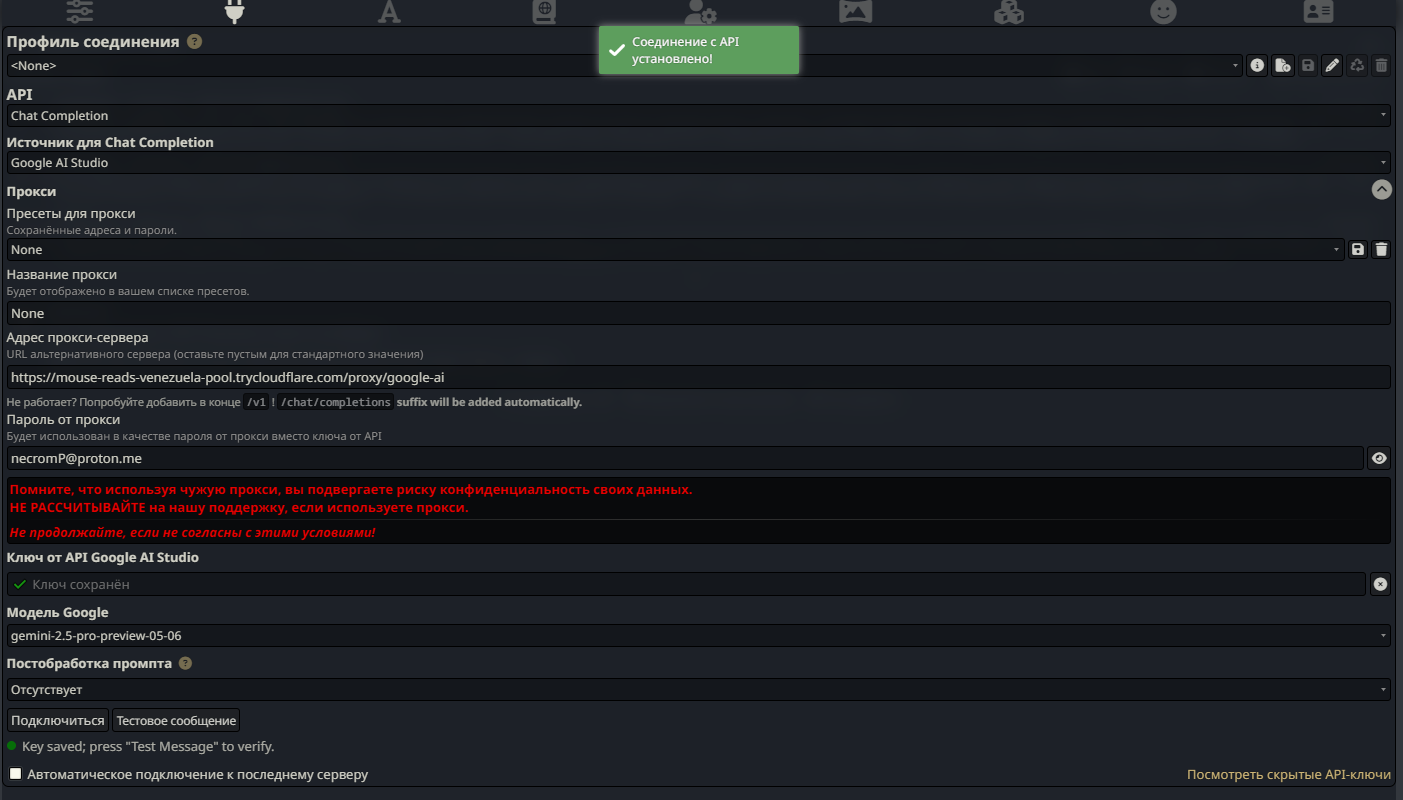This screenshot has width=1403, height=800.
Task: Open the Extensions cubes icon
Action: tap(1008, 11)
